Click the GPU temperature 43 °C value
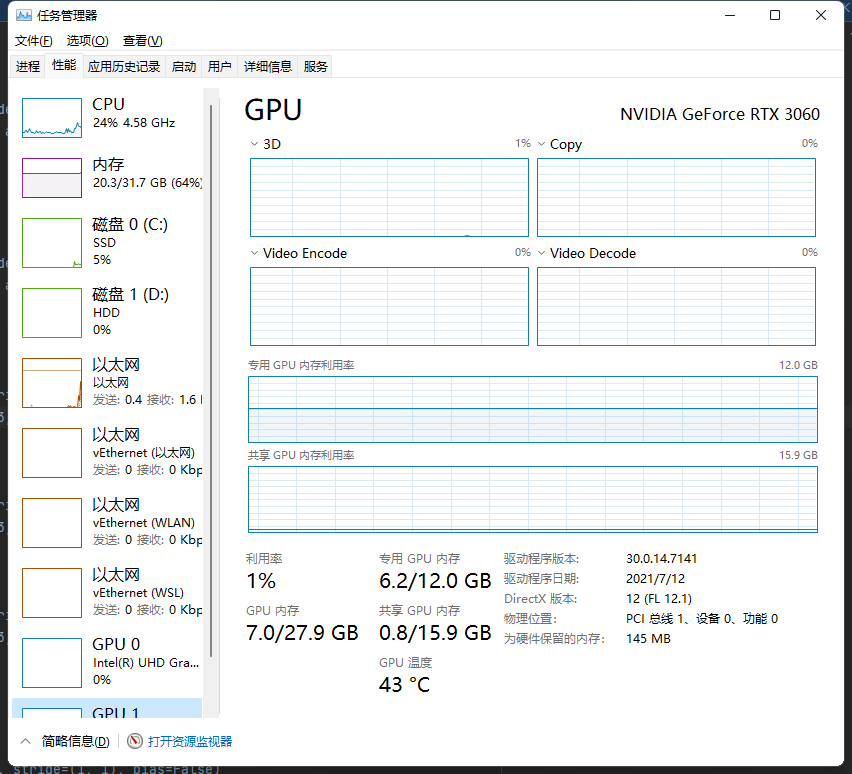The height and width of the screenshot is (774, 852). pos(404,685)
